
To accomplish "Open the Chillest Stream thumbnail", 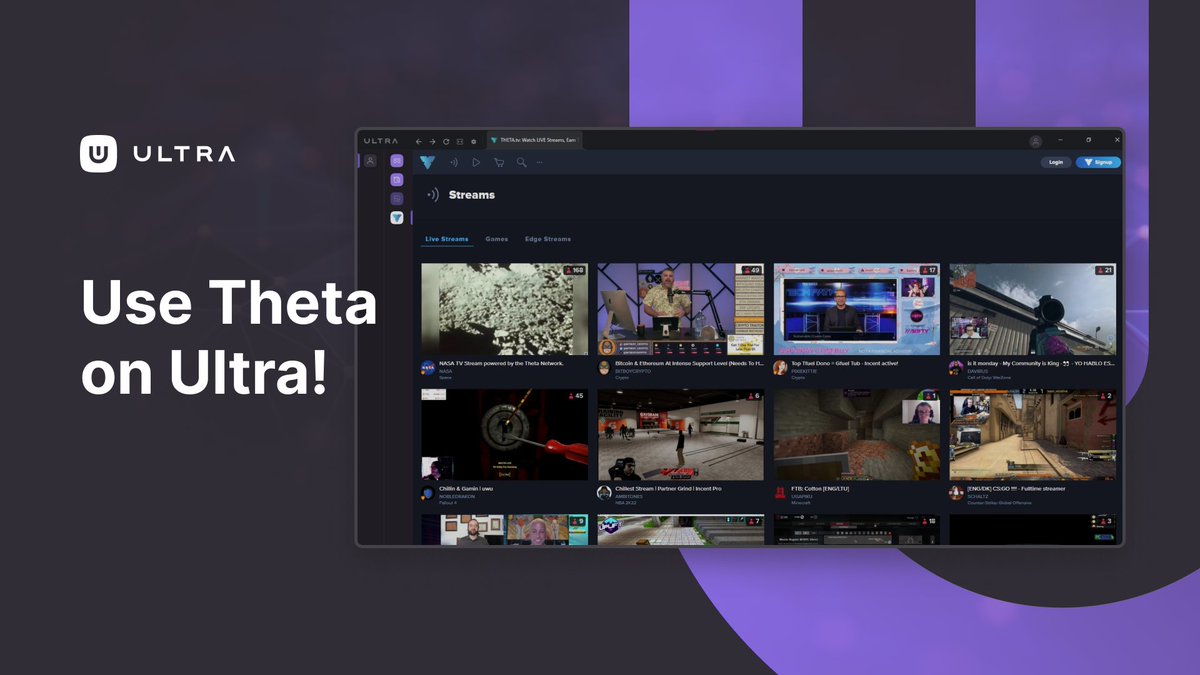I will 681,435.
